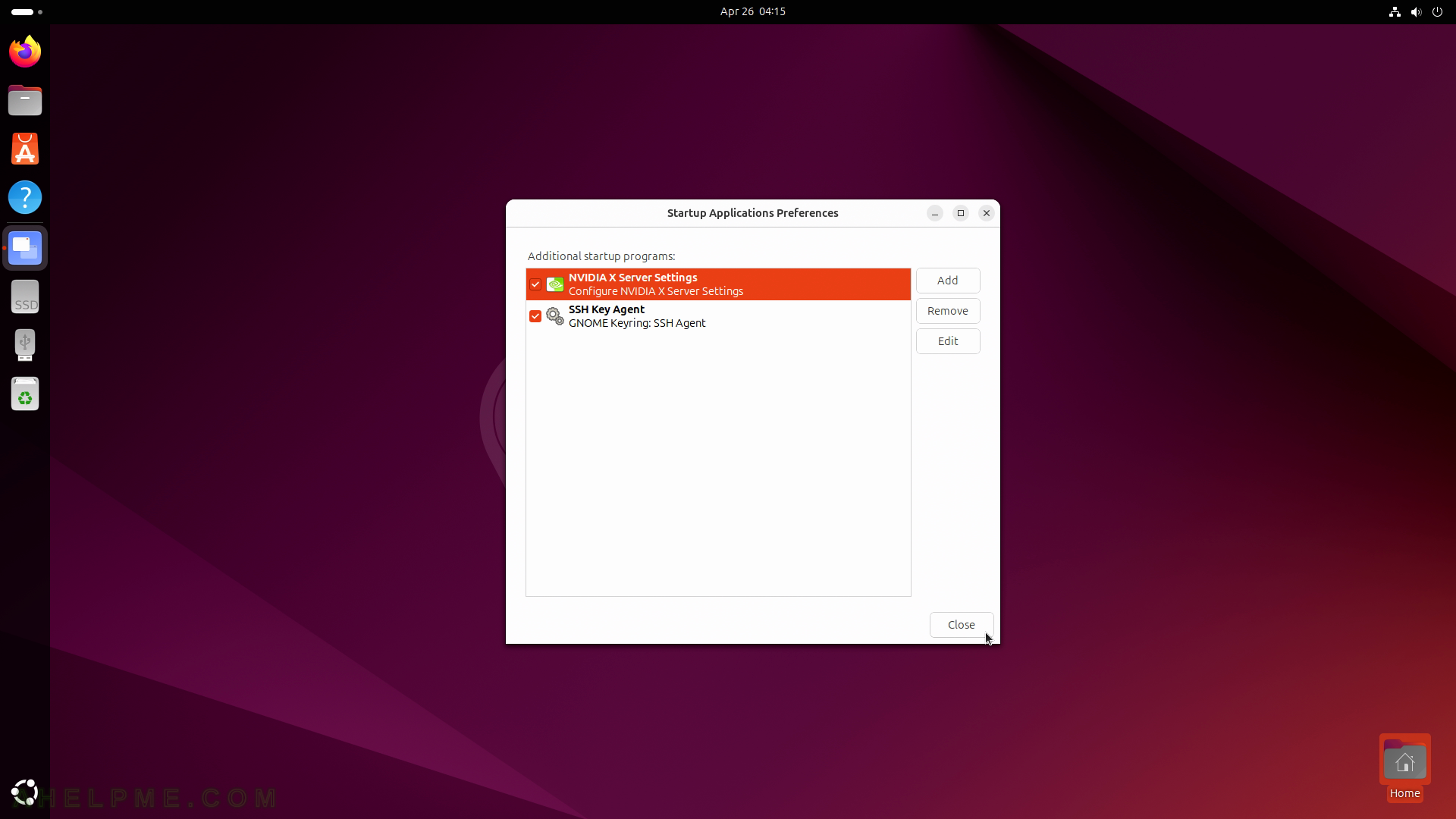Click Add startup program button
The image size is (1456, 819).
(948, 281)
